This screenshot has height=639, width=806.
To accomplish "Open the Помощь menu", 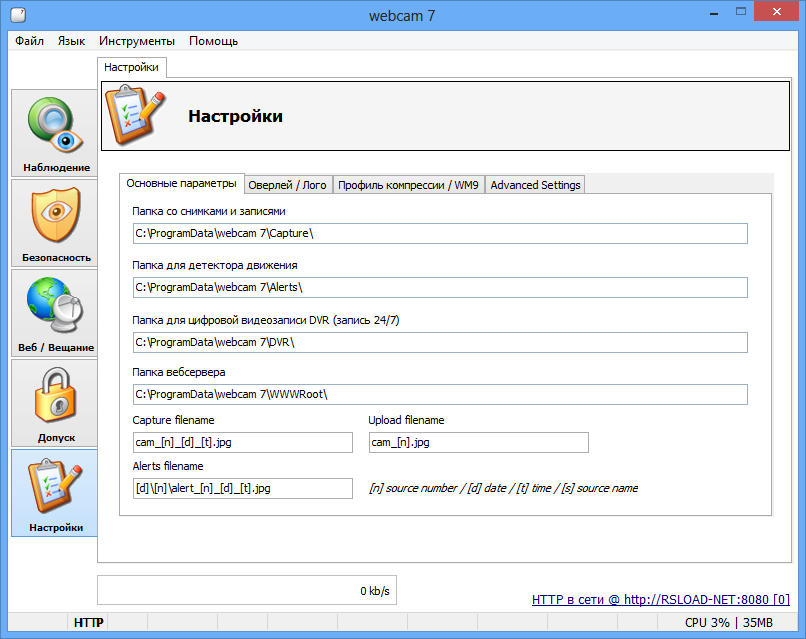I will click(213, 41).
